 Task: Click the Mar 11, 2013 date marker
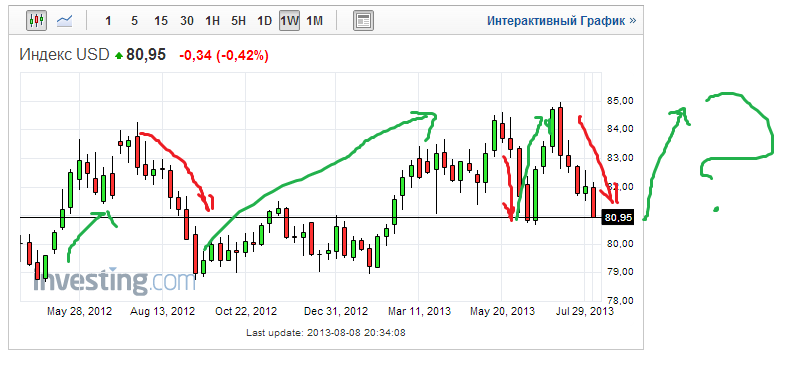tap(419, 311)
